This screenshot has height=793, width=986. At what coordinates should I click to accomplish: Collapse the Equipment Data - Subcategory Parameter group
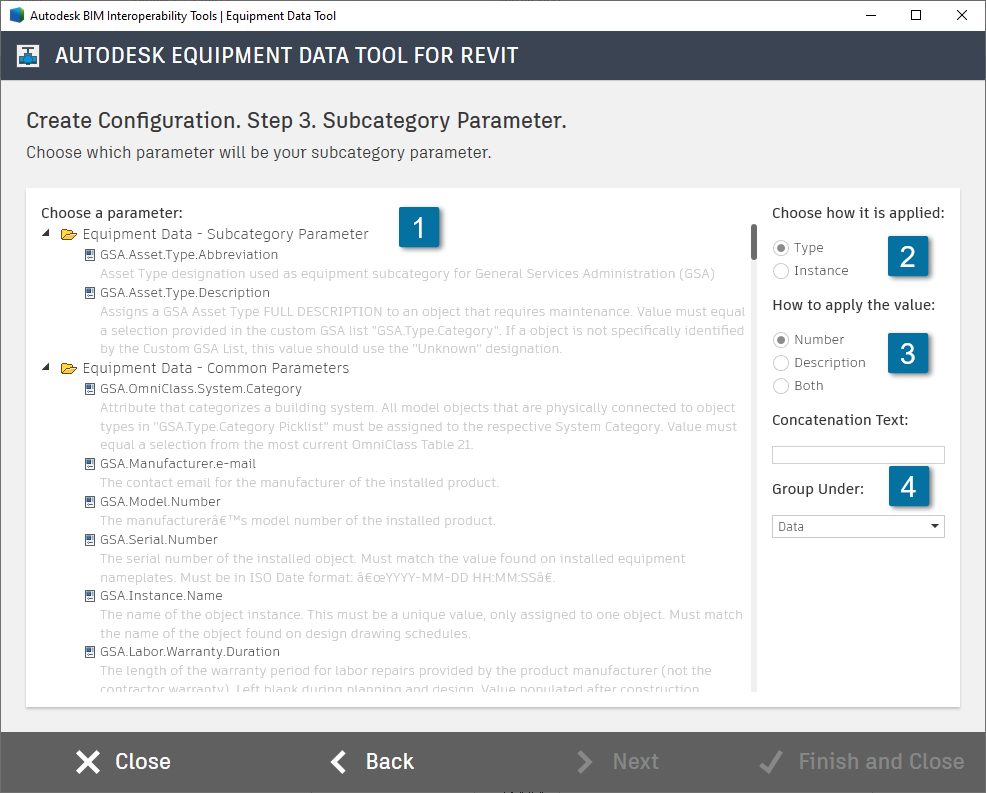pos(44,234)
